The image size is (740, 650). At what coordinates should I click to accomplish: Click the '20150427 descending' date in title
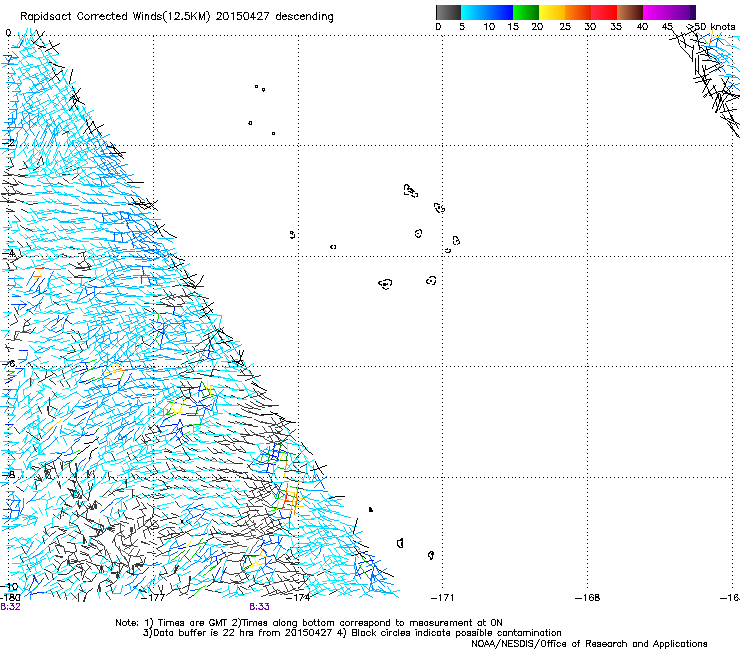point(275,17)
